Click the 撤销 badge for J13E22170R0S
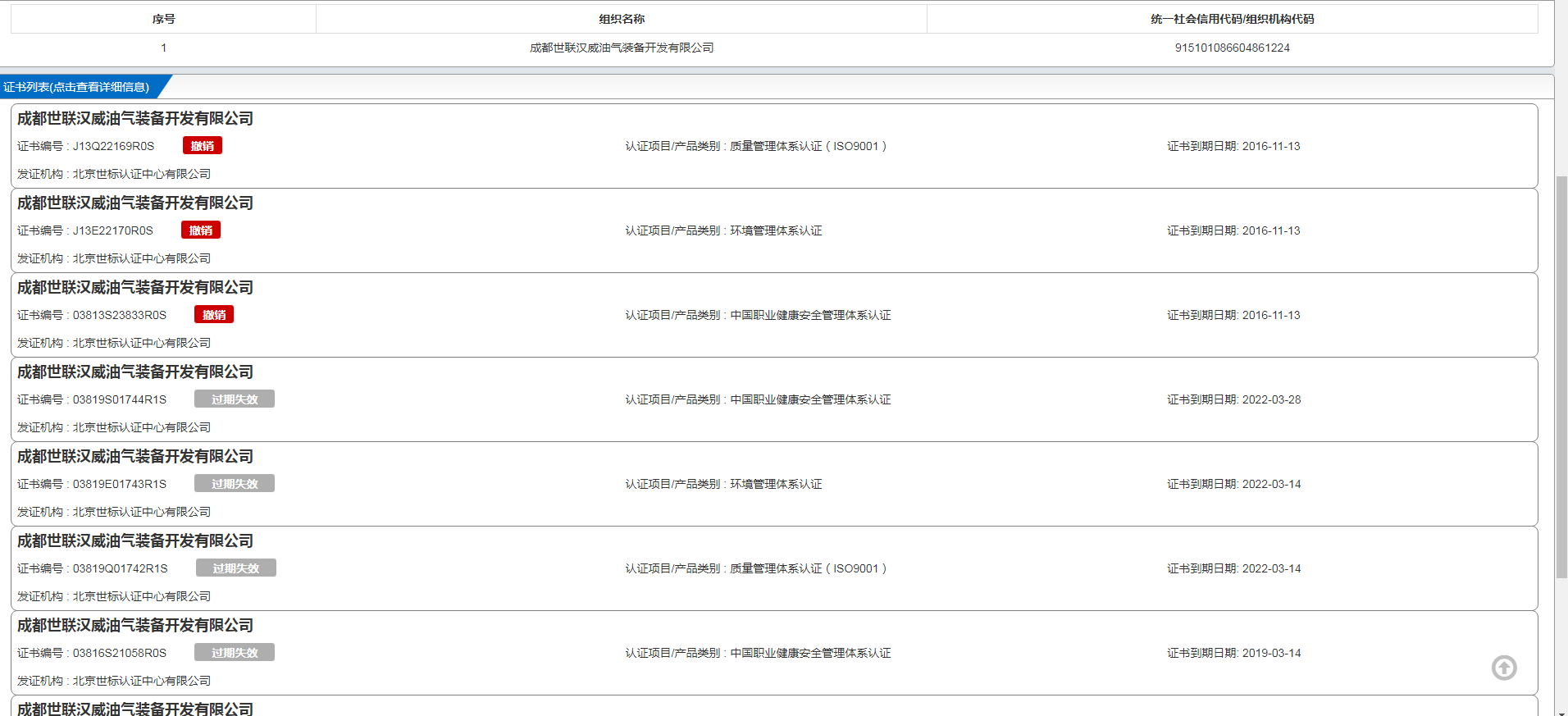The width and height of the screenshot is (1568, 716). (x=201, y=230)
